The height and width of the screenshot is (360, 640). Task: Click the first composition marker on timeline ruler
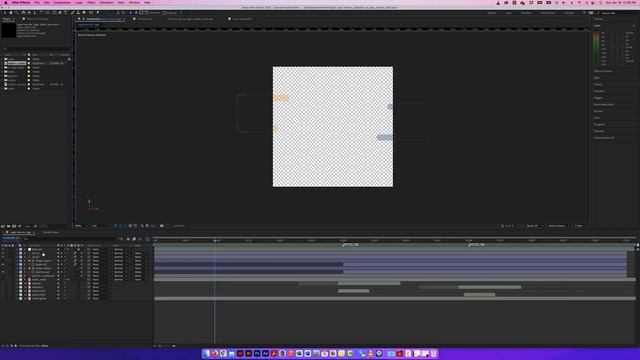click(343, 244)
